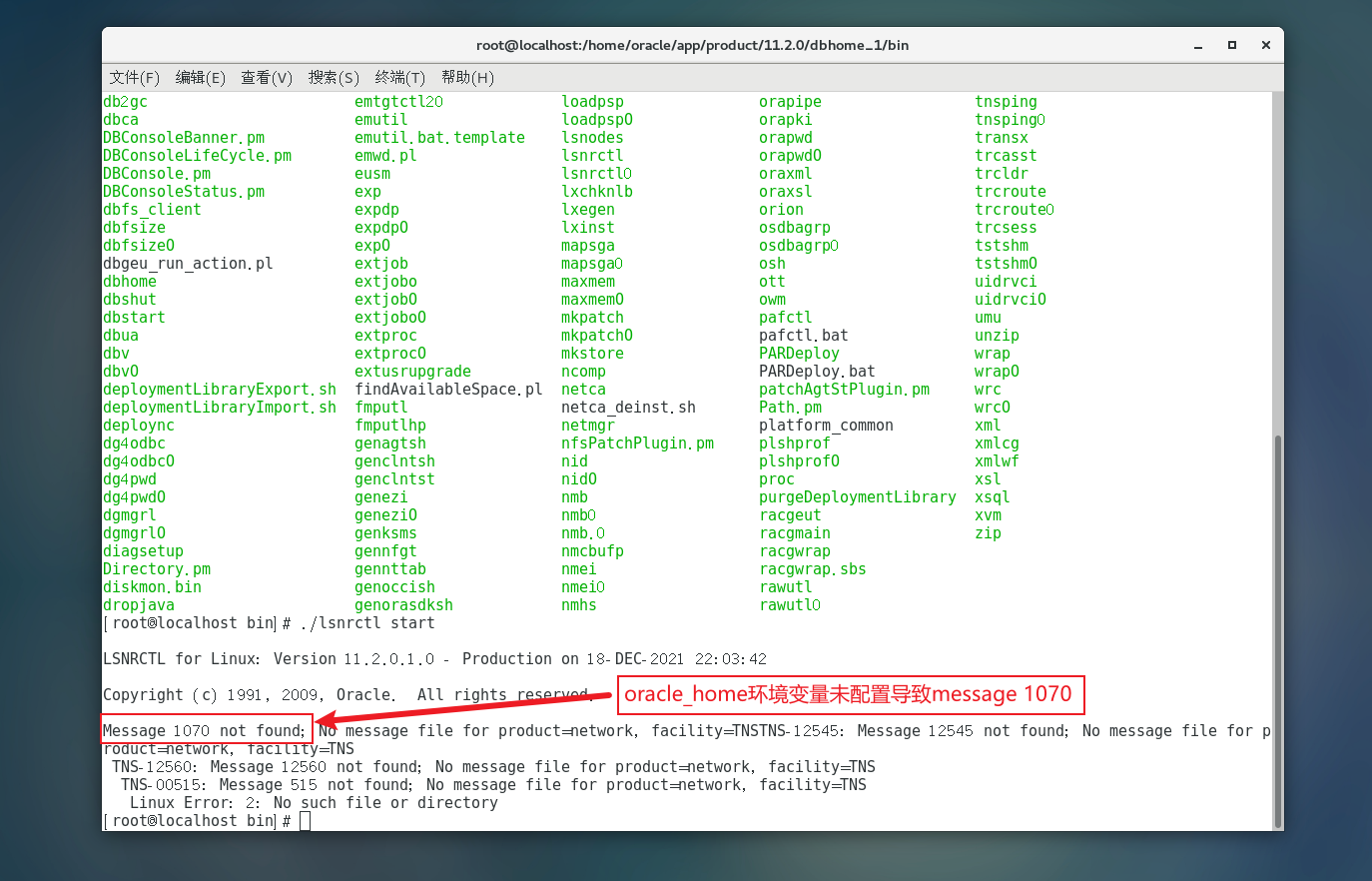
Task: Click the file name emutil.bat.template
Action: point(439,138)
